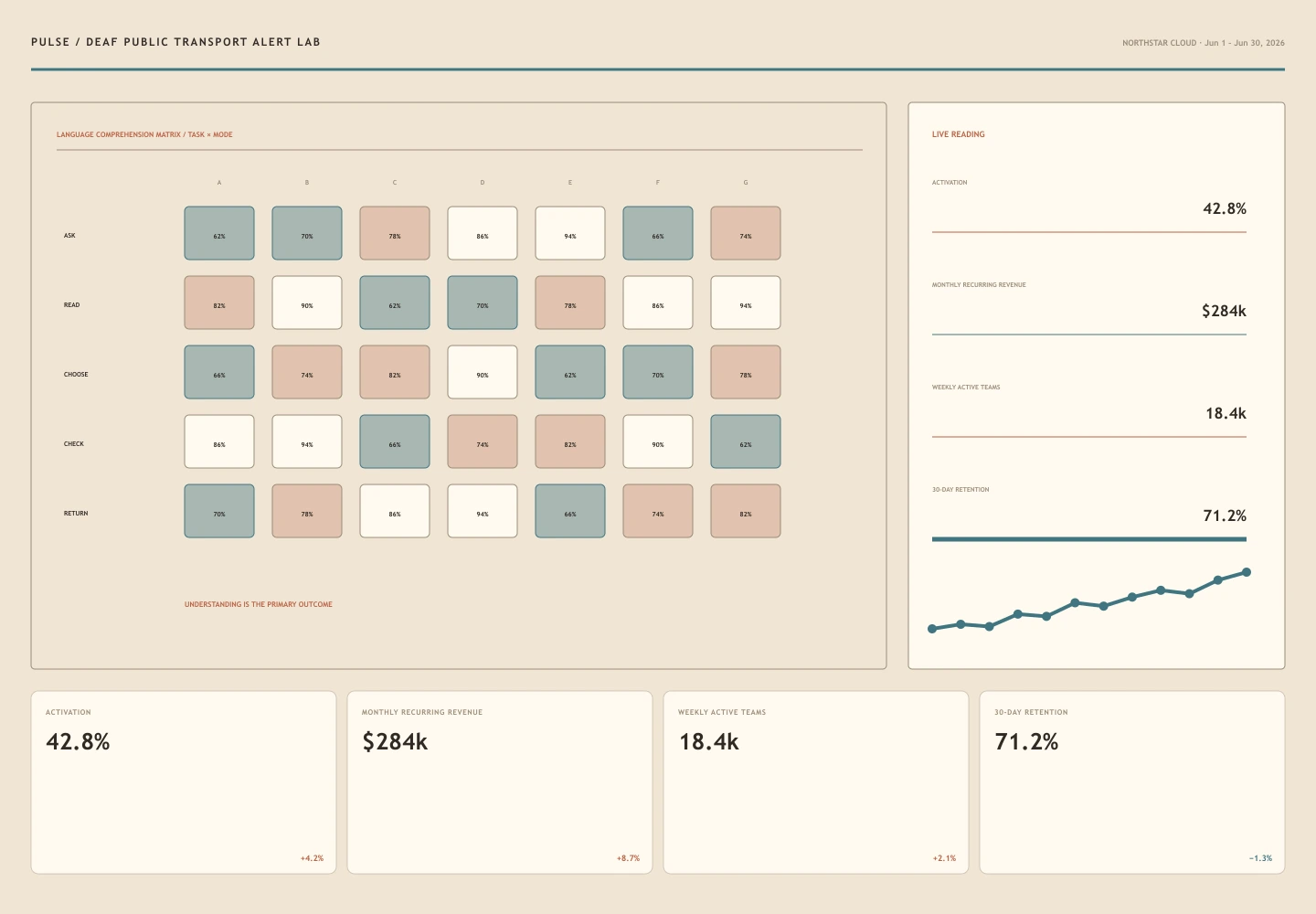Select the 66% cell in the CHOOSE row
The width and height of the screenshot is (1316, 914).
pyautogui.click(x=219, y=372)
